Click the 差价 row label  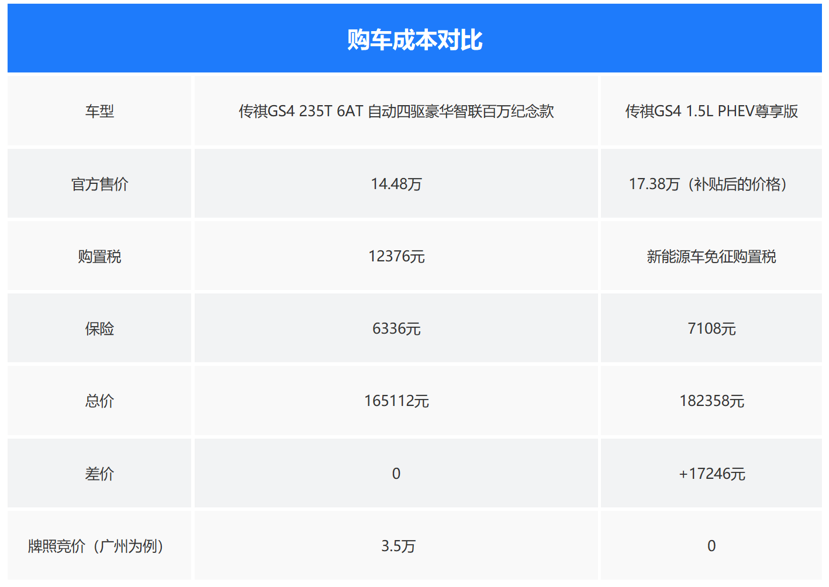click(x=100, y=474)
